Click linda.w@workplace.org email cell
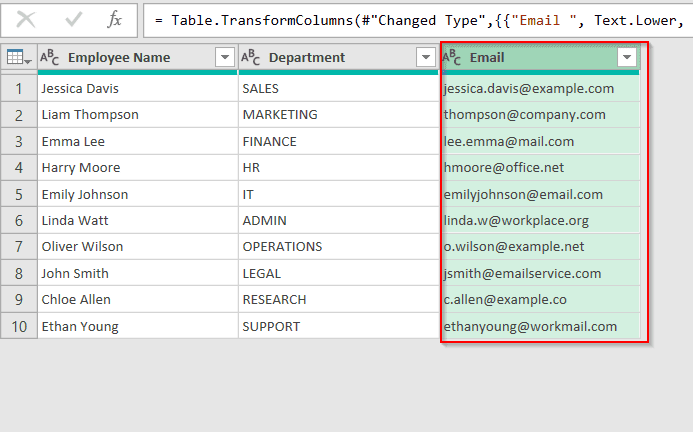The width and height of the screenshot is (693, 432). (x=540, y=220)
